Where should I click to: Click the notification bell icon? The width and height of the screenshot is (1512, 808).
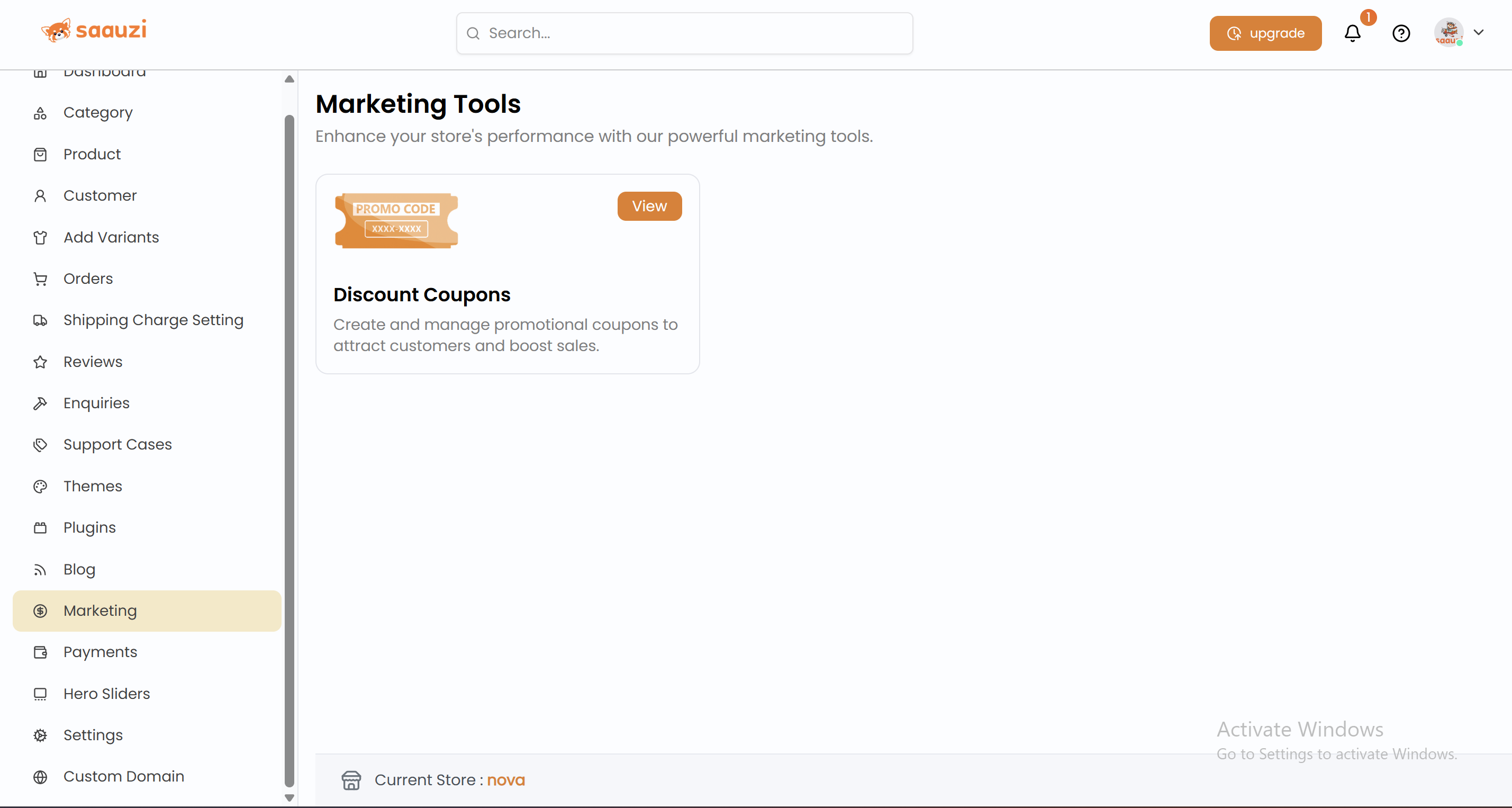1352,33
